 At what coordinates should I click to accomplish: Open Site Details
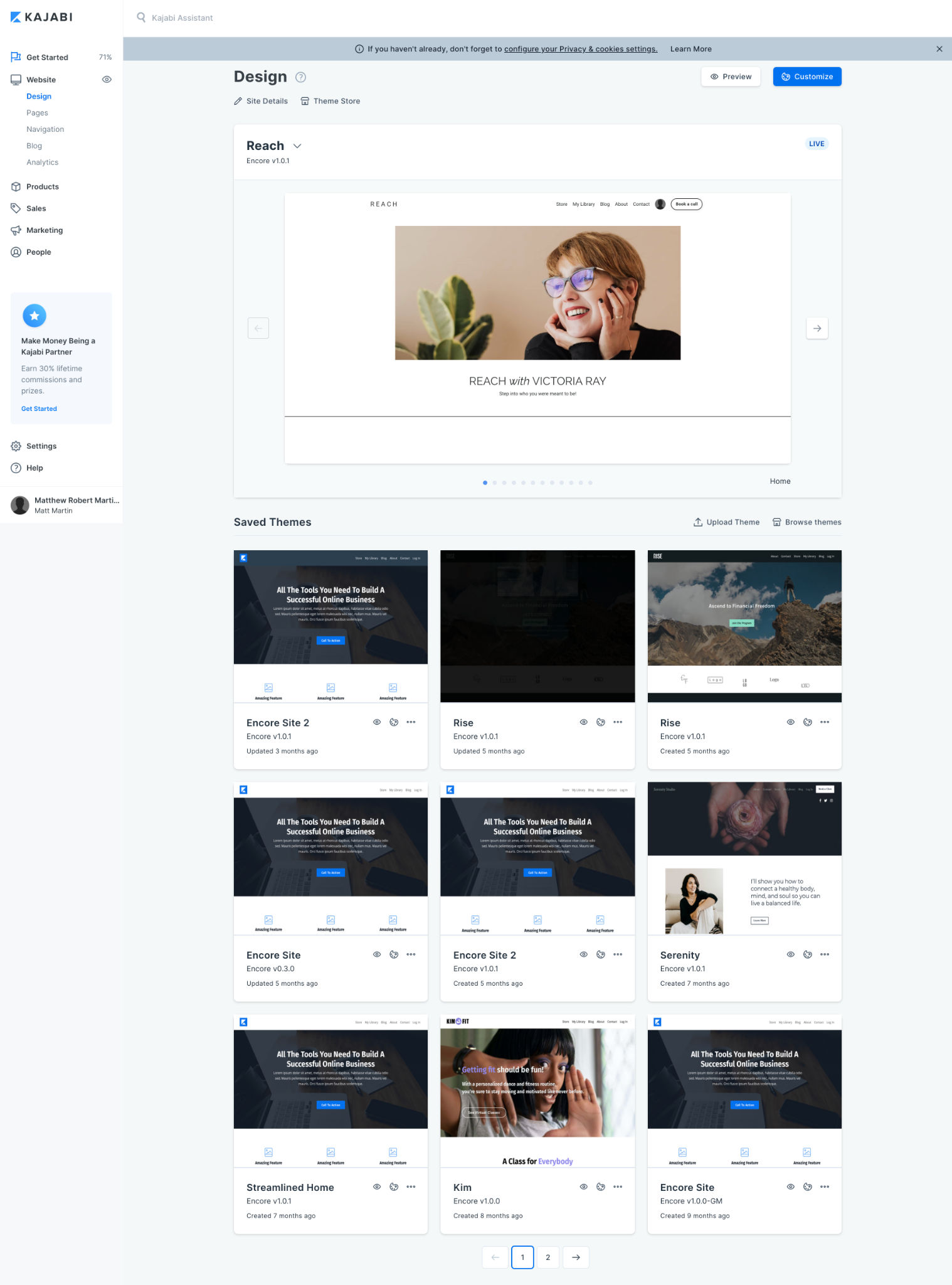click(x=261, y=101)
